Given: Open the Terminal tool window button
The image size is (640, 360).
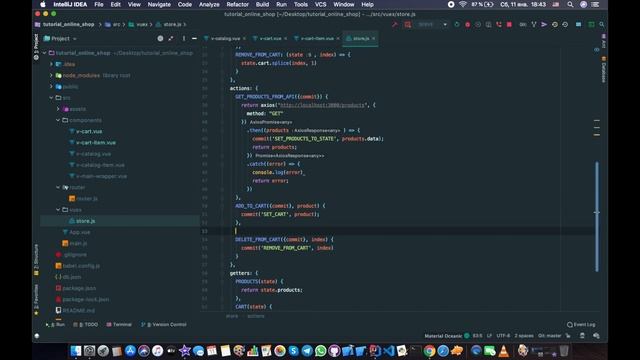Looking at the screenshot, I should click(119, 324).
